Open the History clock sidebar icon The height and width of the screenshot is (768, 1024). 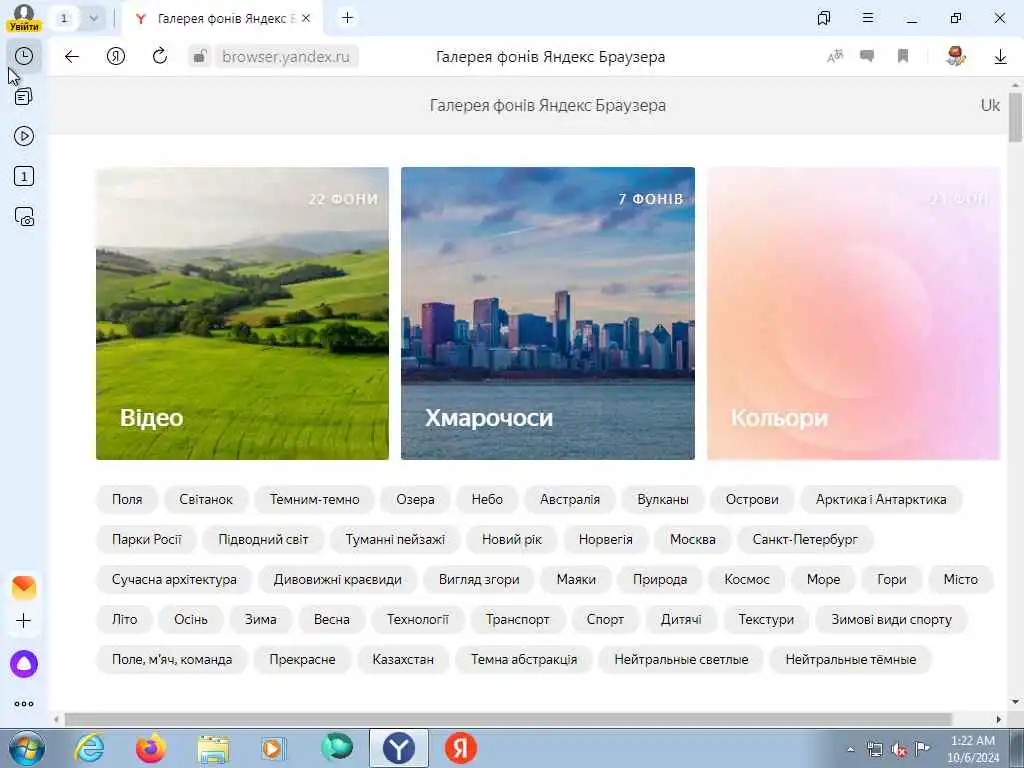(24, 56)
